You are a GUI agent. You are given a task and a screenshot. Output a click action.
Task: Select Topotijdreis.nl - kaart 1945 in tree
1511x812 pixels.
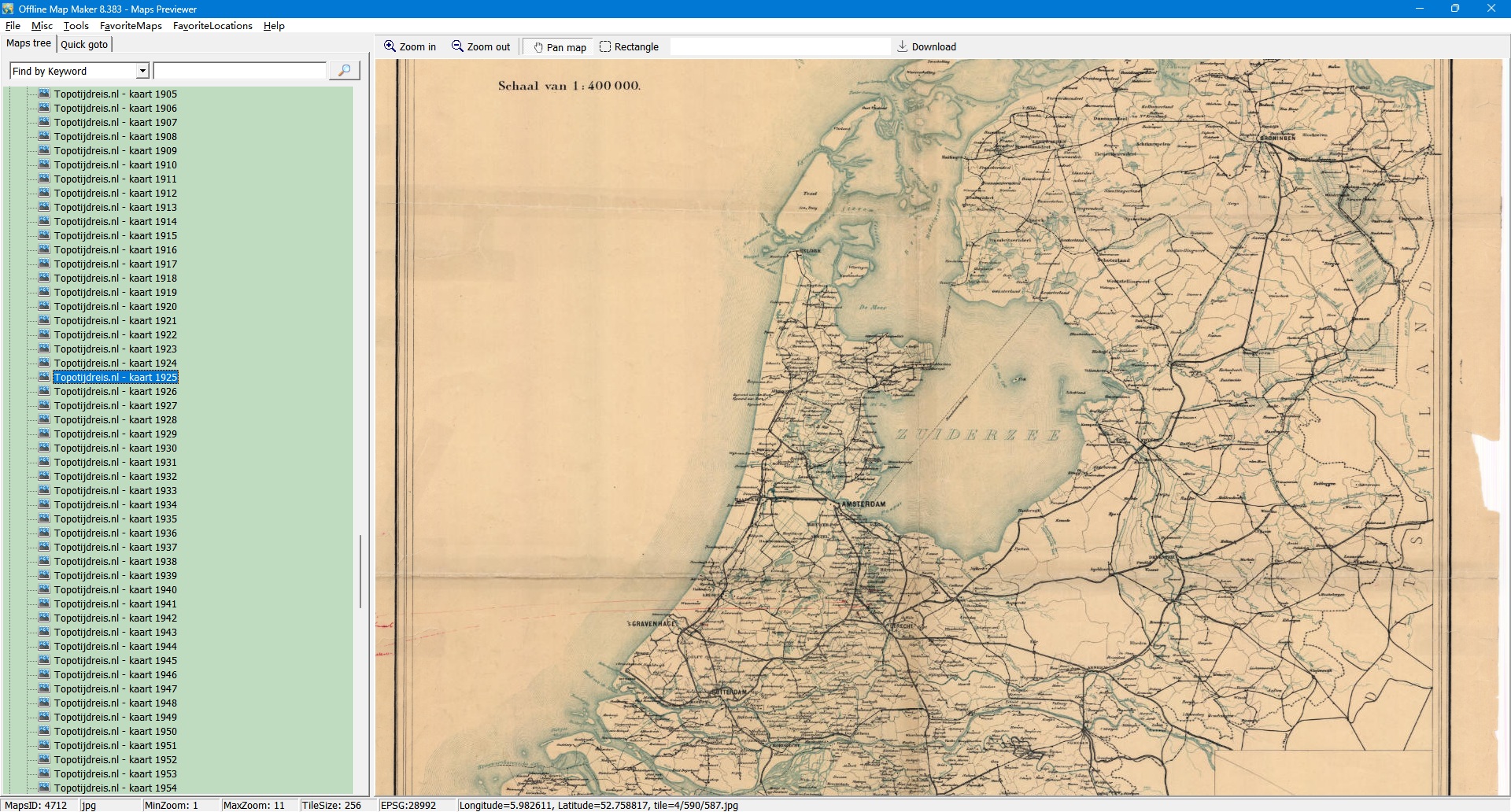[115, 660]
